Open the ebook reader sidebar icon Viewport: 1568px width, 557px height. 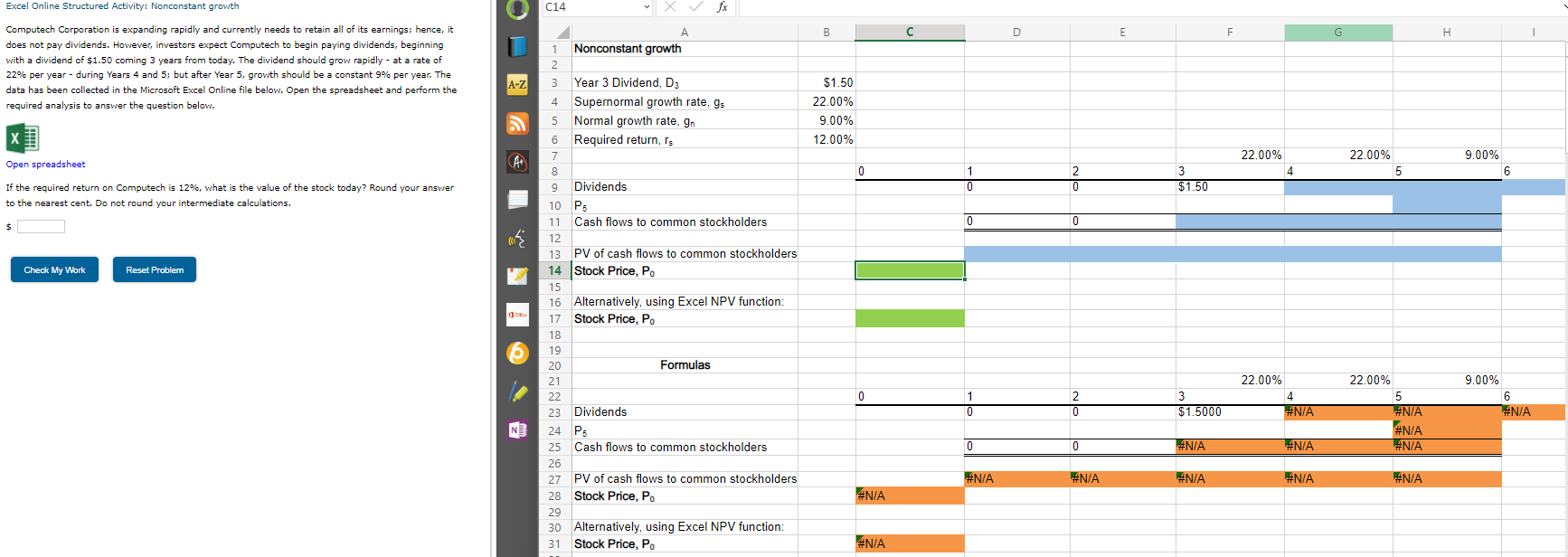(517, 46)
